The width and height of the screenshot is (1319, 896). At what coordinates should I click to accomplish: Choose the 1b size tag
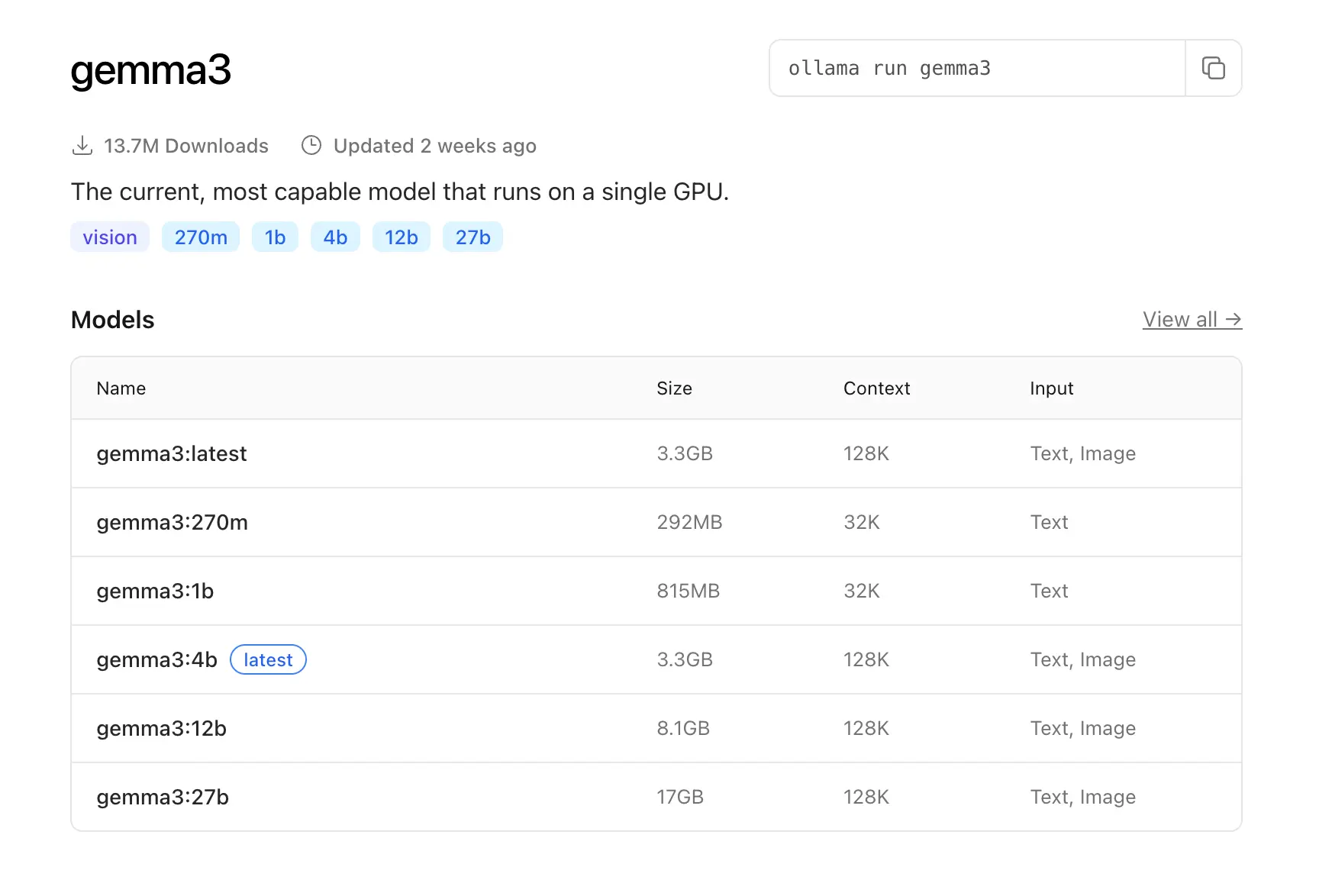pyautogui.click(x=275, y=237)
